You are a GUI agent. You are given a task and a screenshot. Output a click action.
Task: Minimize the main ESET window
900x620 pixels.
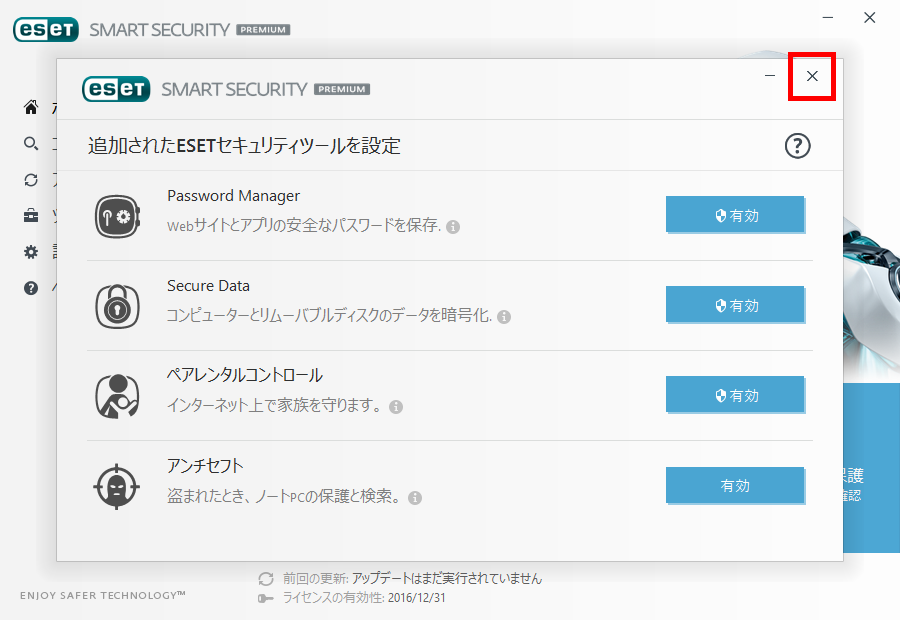tap(828, 18)
